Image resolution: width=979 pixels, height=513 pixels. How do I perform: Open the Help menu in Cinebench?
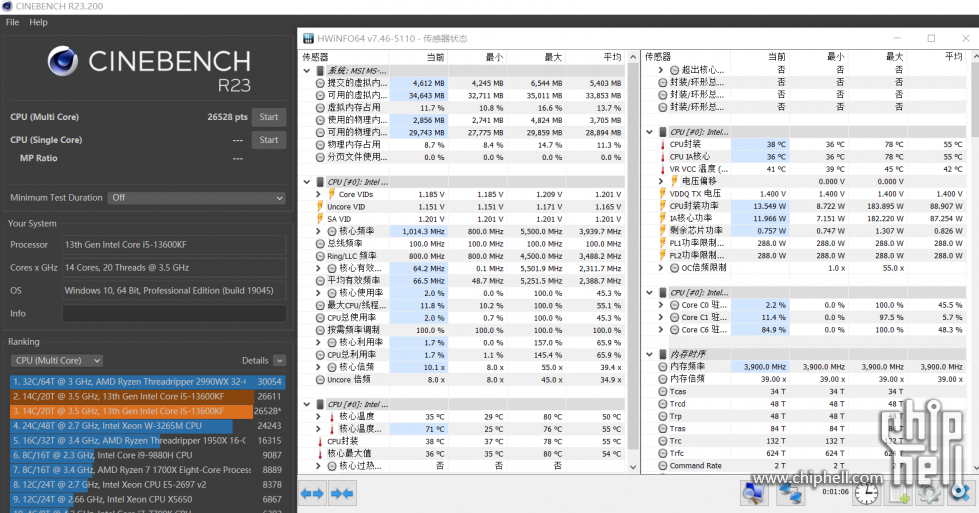tap(38, 22)
